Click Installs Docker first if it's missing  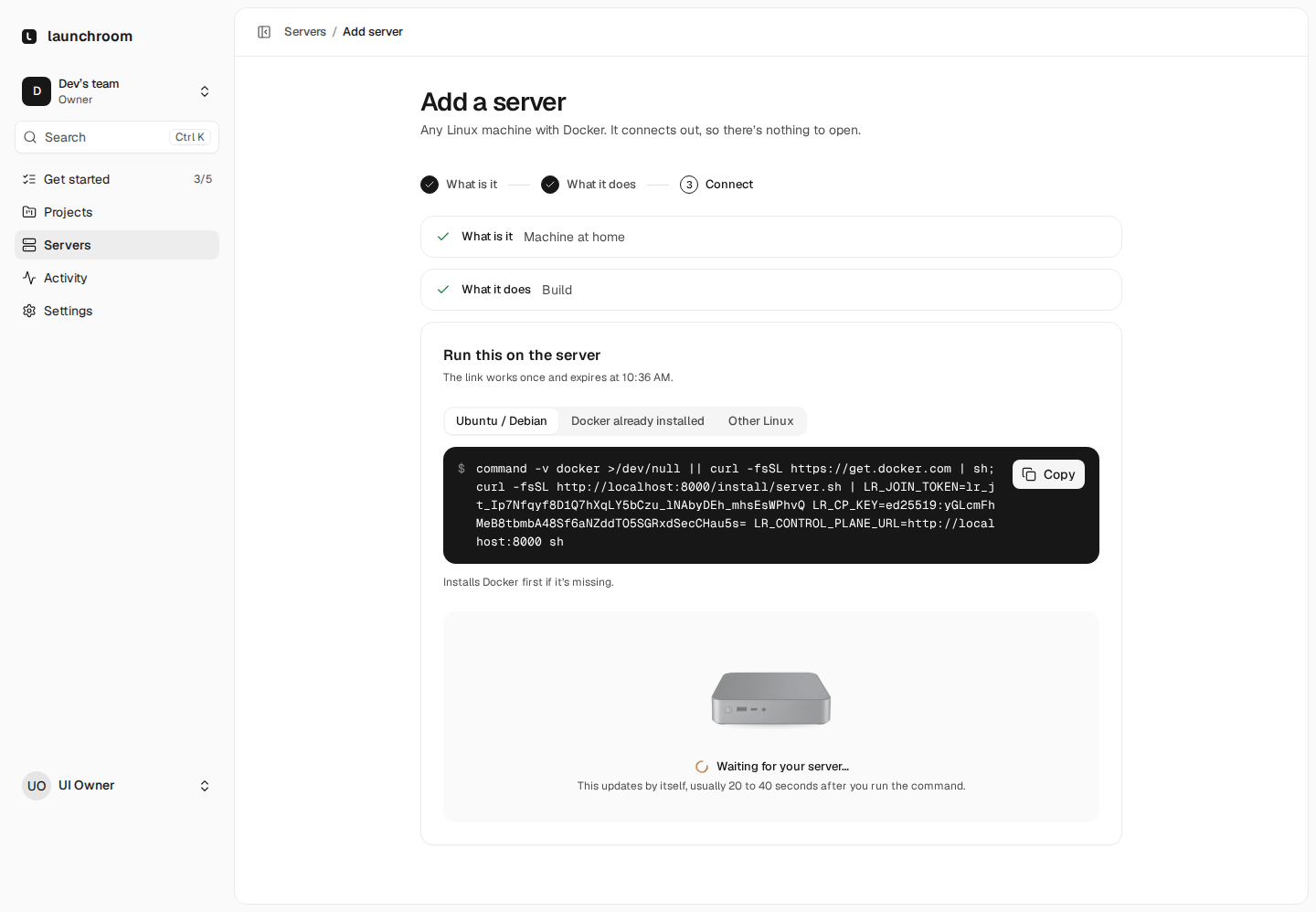pos(528,582)
